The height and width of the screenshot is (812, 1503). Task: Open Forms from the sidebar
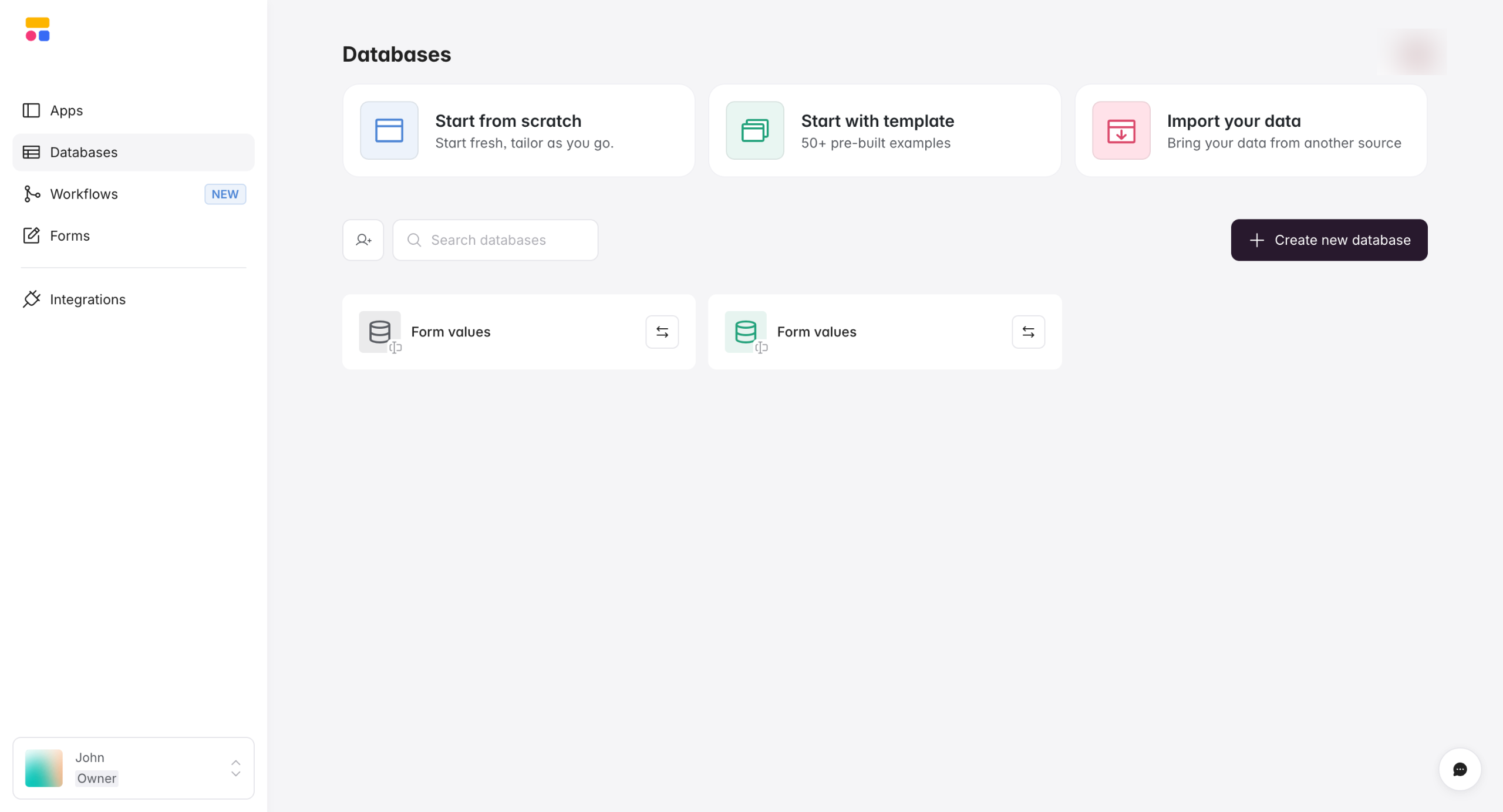pos(70,235)
